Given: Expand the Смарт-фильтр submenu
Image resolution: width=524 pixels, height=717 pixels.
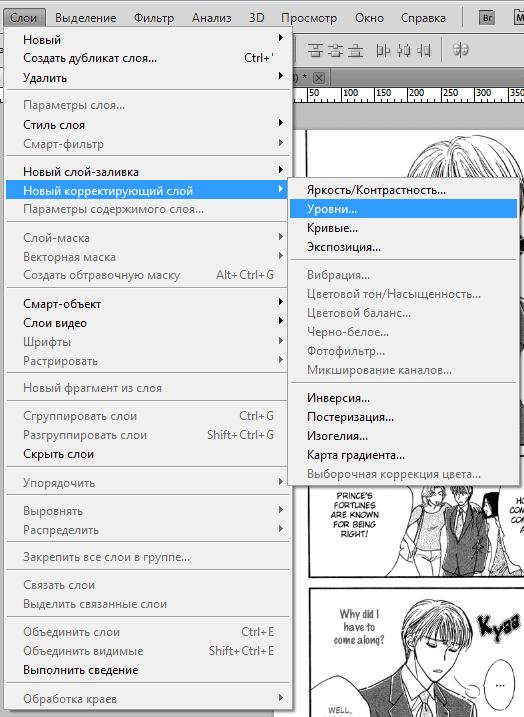Looking at the screenshot, I should (148, 144).
